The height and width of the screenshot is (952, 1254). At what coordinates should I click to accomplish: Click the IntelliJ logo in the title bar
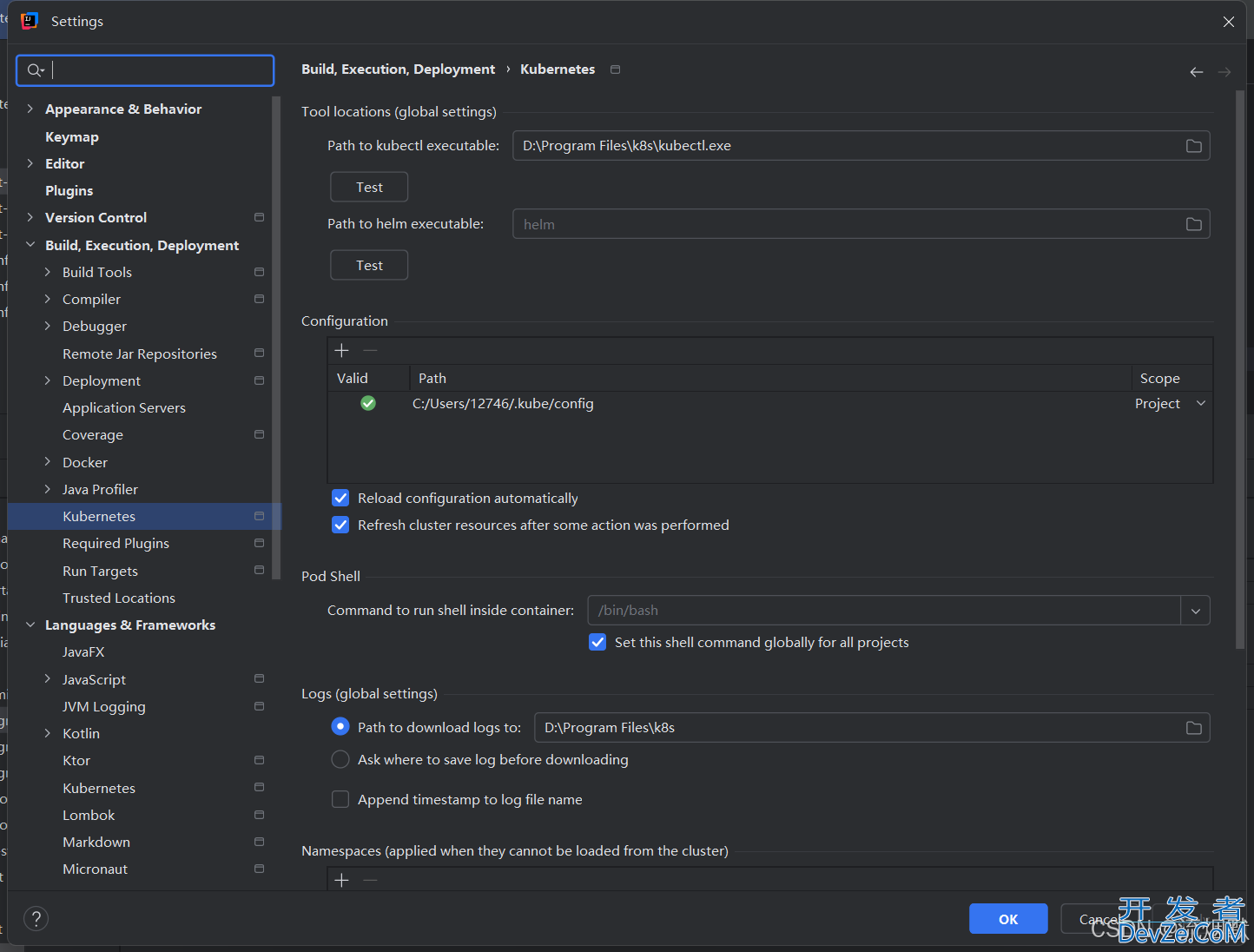30,21
